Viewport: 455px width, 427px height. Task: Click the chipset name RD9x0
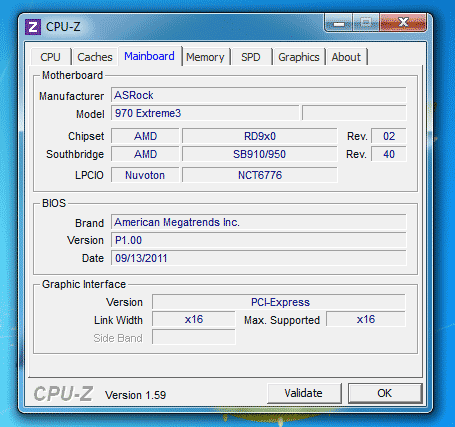(260, 136)
